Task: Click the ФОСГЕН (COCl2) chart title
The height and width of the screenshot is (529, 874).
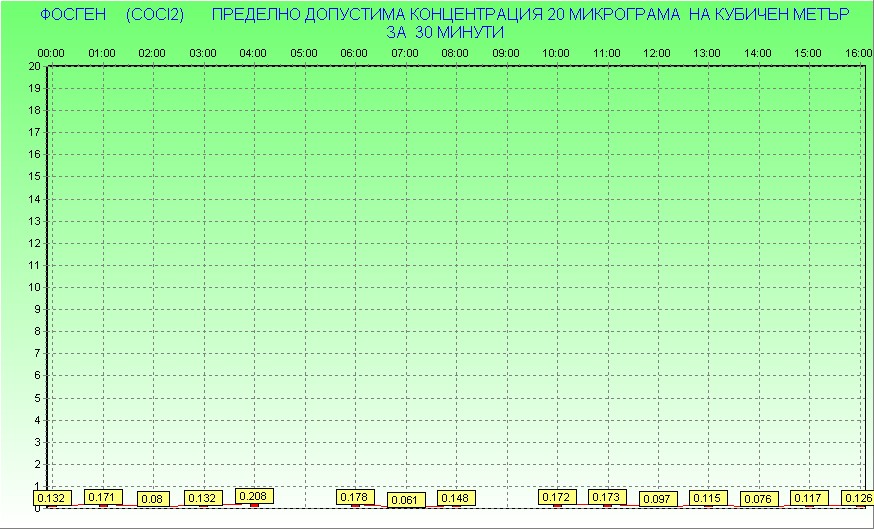Action: pos(112,16)
